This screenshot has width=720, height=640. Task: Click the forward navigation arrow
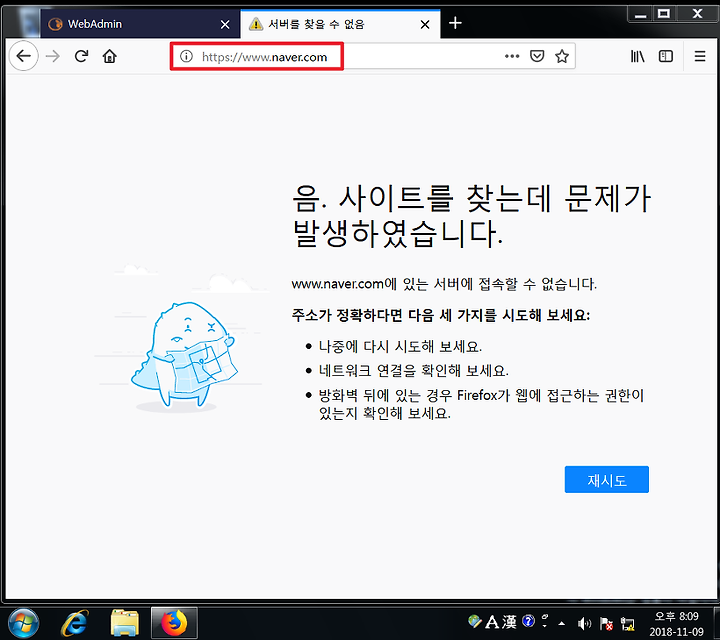point(53,56)
